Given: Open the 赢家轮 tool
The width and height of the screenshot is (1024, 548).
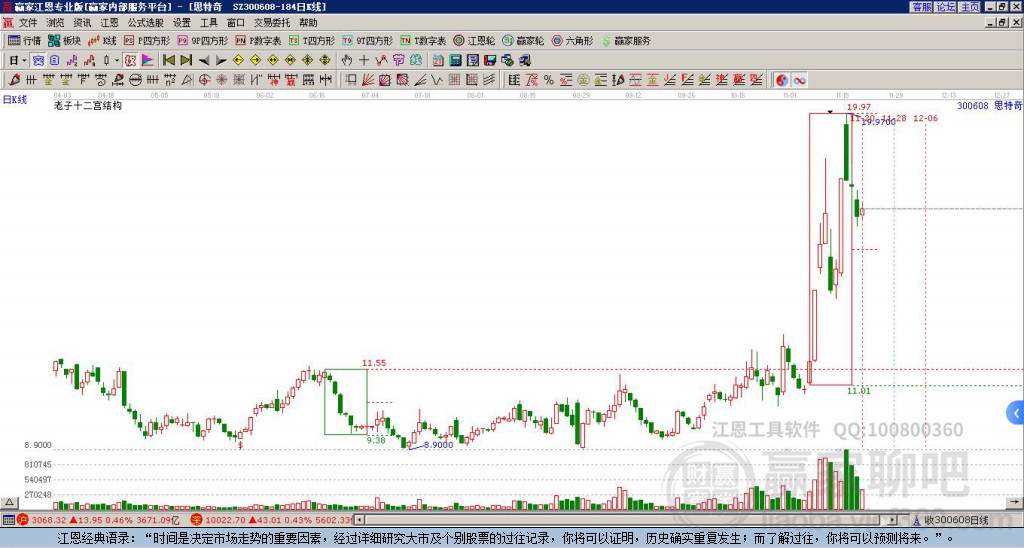Looking at the screenshot, I should click(523, 40).
